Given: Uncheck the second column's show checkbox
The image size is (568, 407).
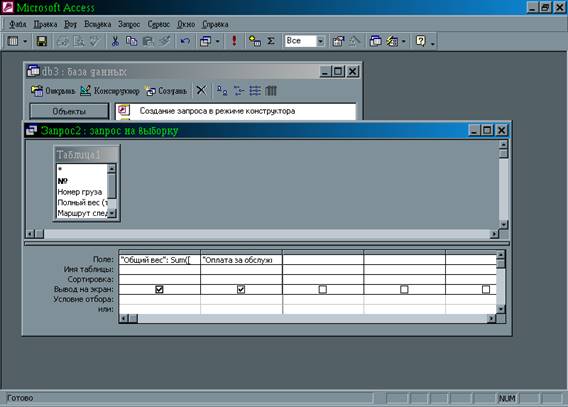Looking at the screenshot, I should point(241,289).
